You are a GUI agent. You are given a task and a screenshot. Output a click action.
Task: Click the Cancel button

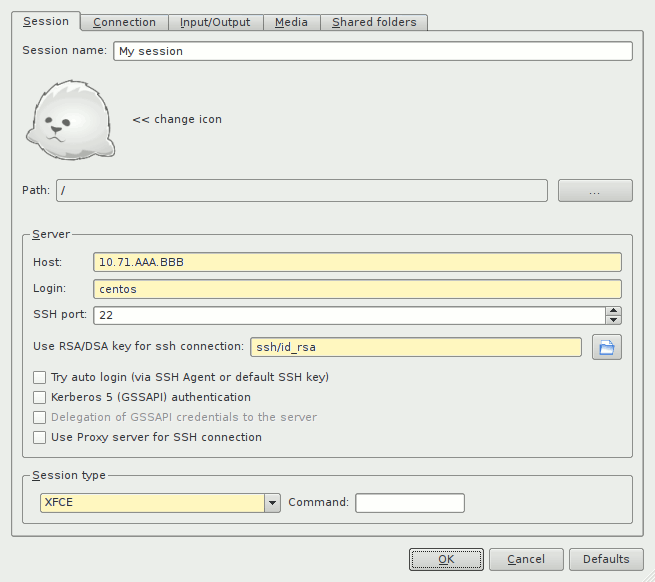pos(525,559)
